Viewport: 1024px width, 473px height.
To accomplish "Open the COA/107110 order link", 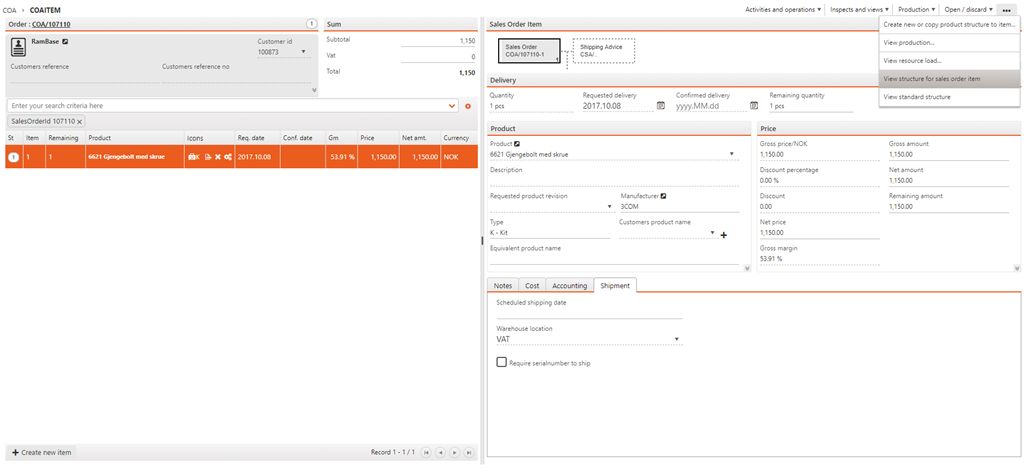I will coord(52,24).
